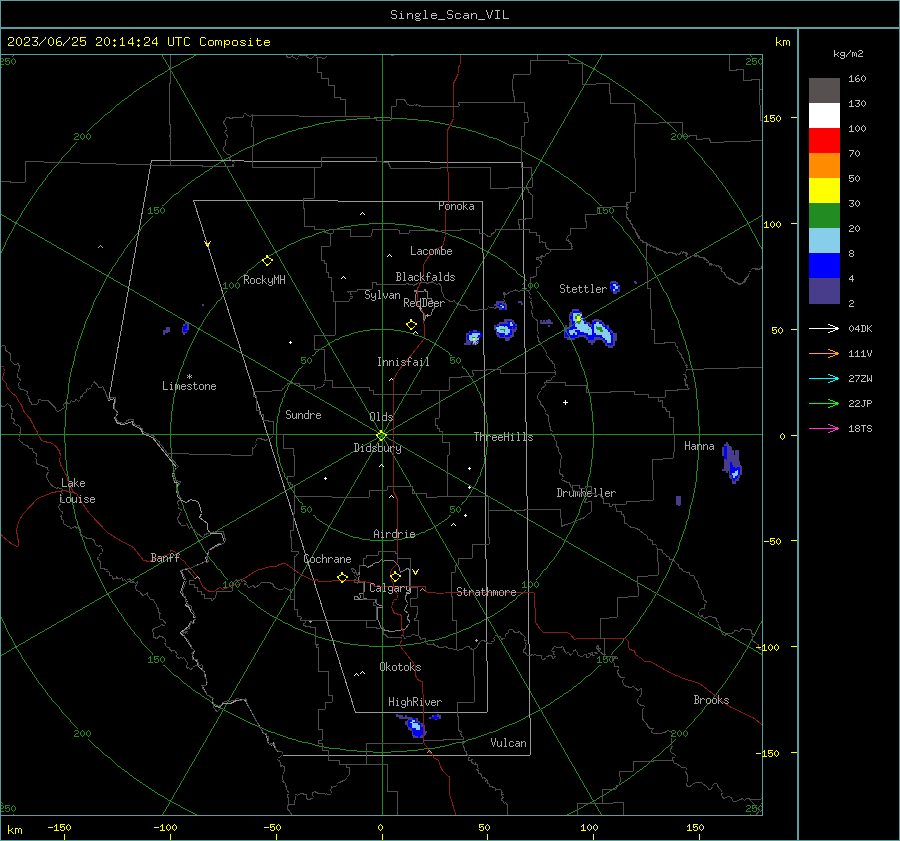The width and height of the screenshot is (900, 841).
Task: Click the asterisk marker above Limestone
Action: 189,377
